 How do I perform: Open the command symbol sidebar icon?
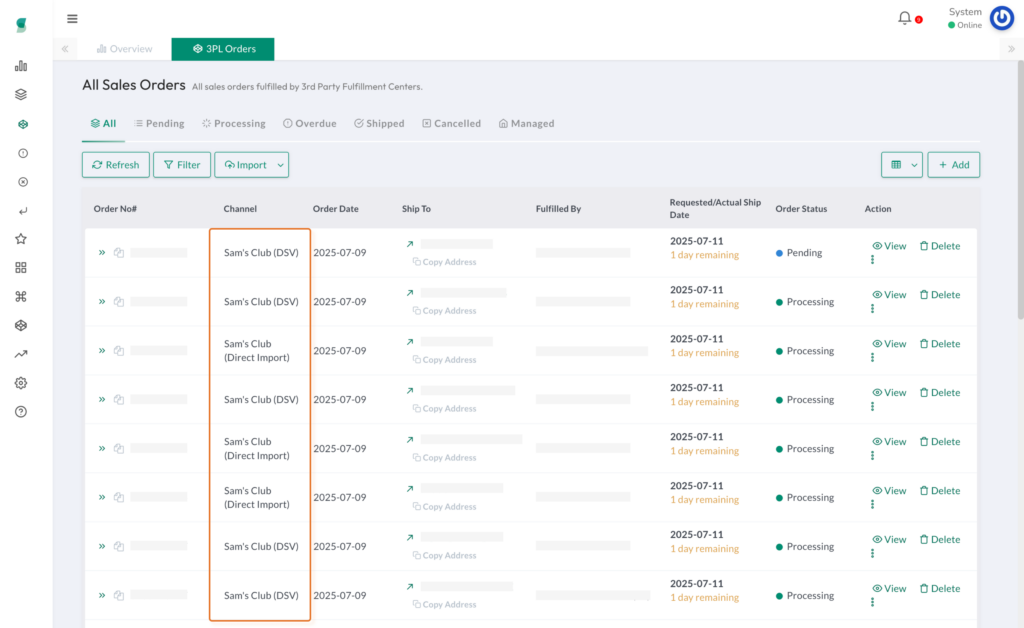click(x=21, y=296)
